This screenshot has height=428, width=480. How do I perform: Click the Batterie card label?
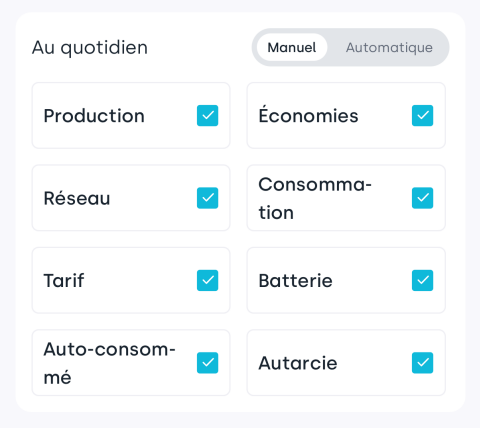296,280
